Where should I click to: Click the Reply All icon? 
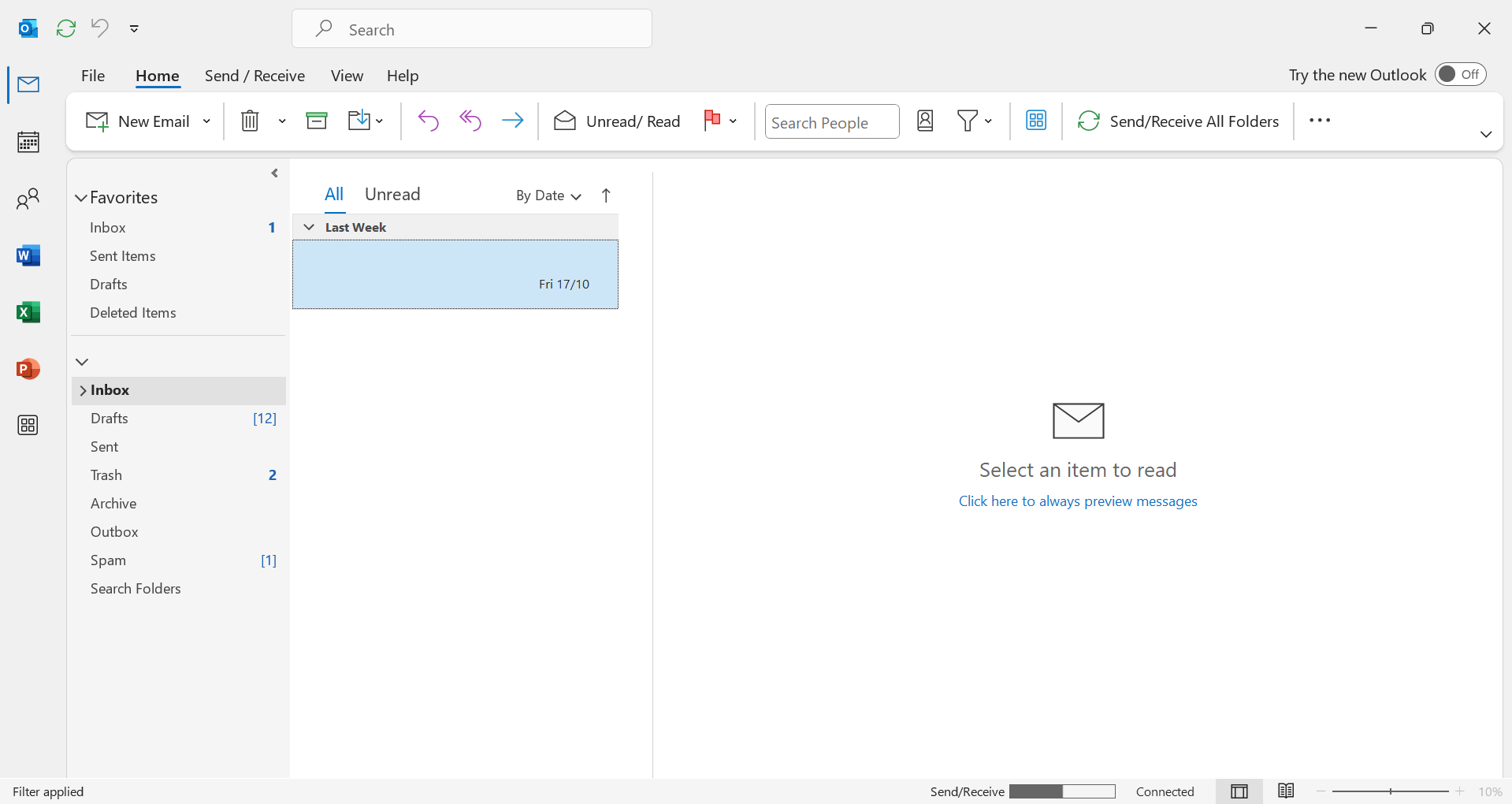(470, 121)
